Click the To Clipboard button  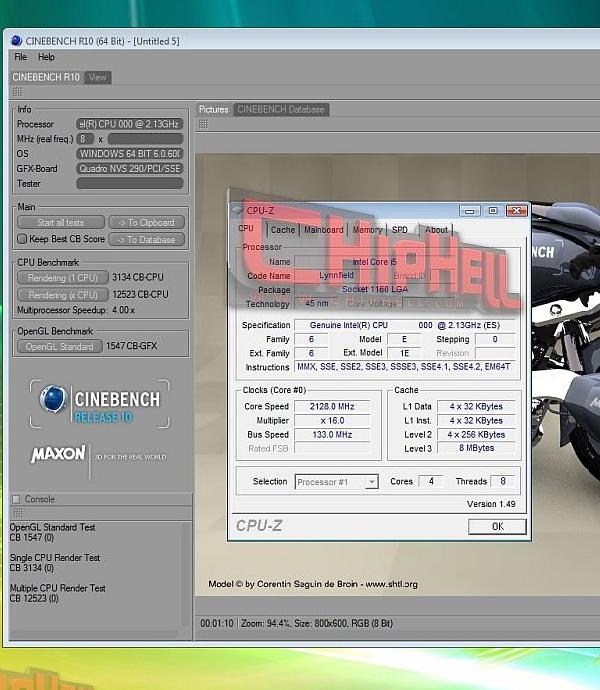click(147, 222)
